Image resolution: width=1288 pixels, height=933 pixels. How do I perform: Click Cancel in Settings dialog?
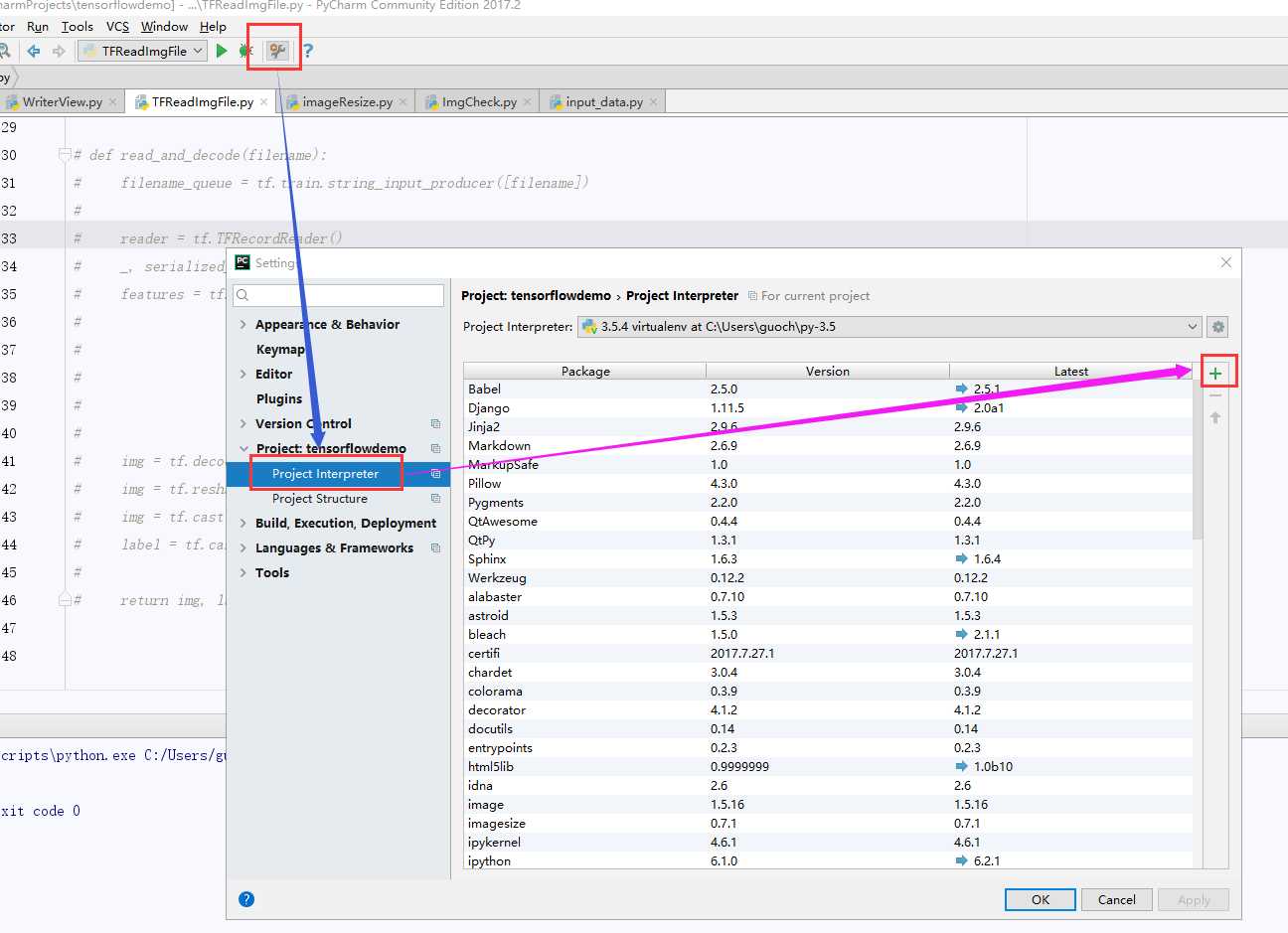tap(1117, 900)
